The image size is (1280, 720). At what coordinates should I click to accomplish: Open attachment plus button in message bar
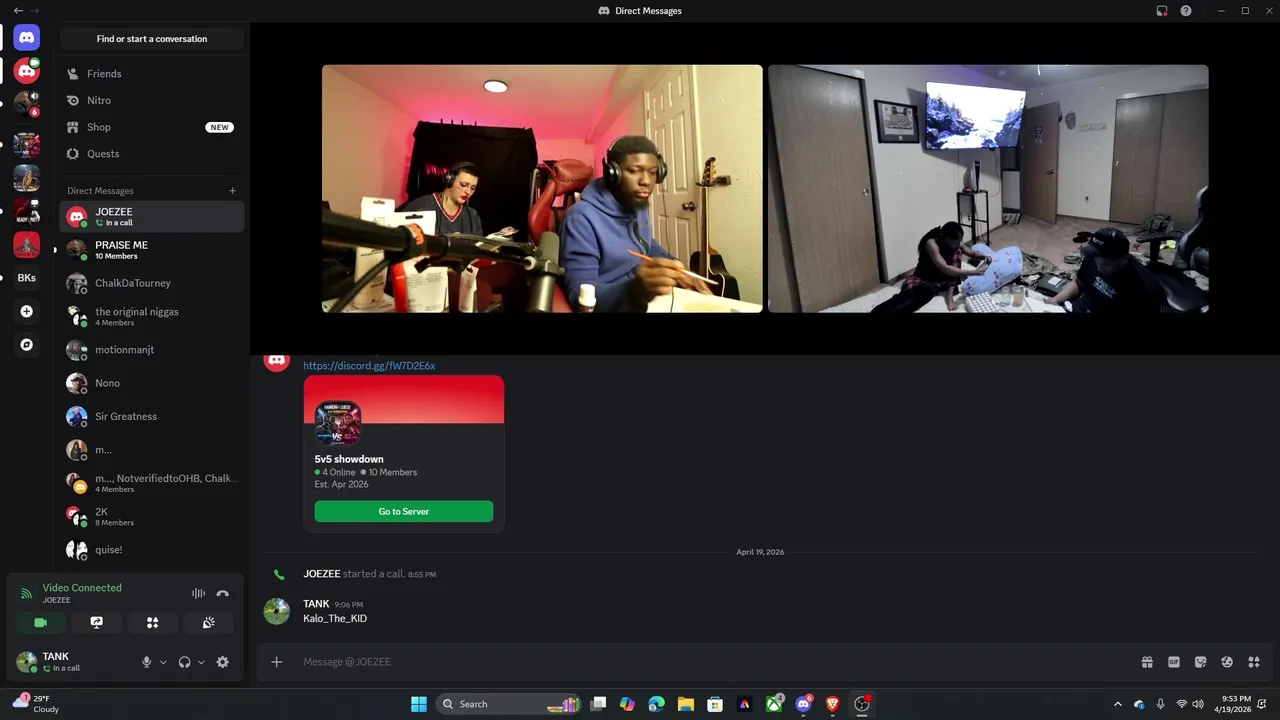277,662
